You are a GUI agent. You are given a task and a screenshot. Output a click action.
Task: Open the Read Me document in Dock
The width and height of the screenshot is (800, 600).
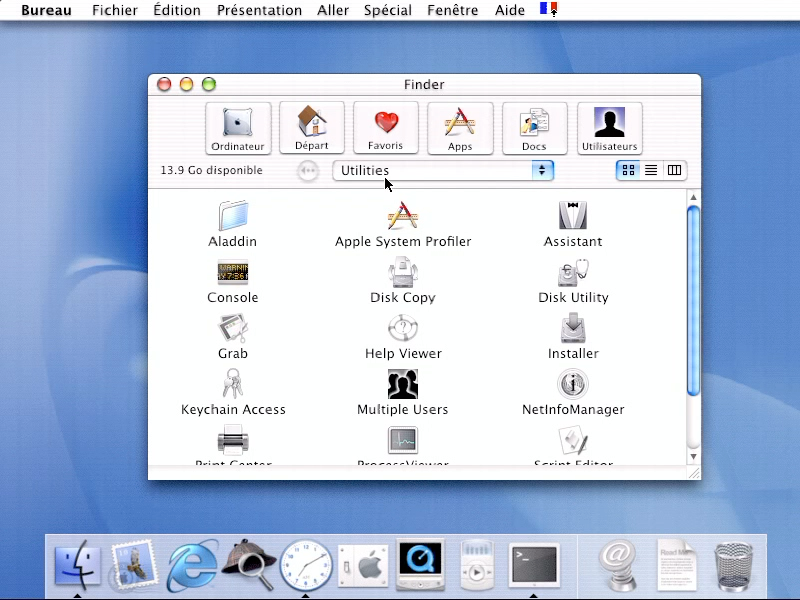click(677, 565)
